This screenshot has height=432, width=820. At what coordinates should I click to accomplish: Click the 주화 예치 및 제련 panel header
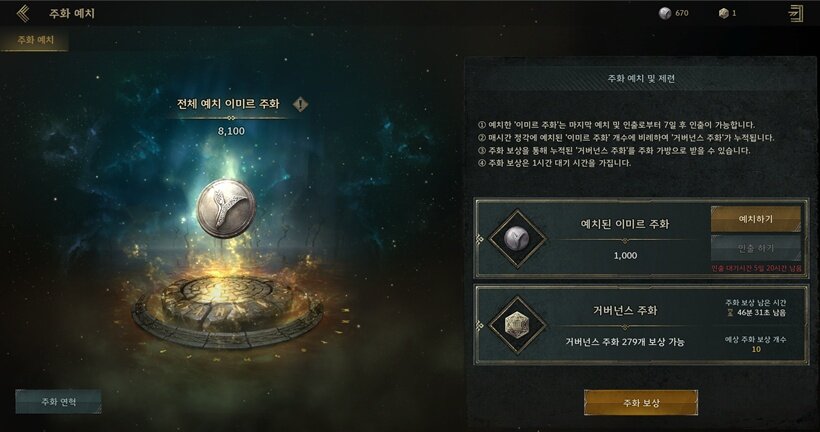click(641, 78)
